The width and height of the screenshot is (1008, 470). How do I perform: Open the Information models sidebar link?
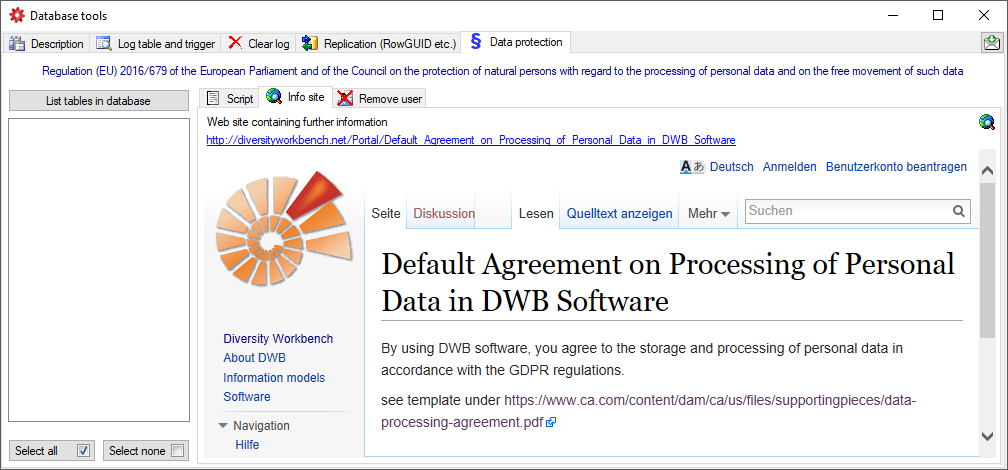pos(274,377)
